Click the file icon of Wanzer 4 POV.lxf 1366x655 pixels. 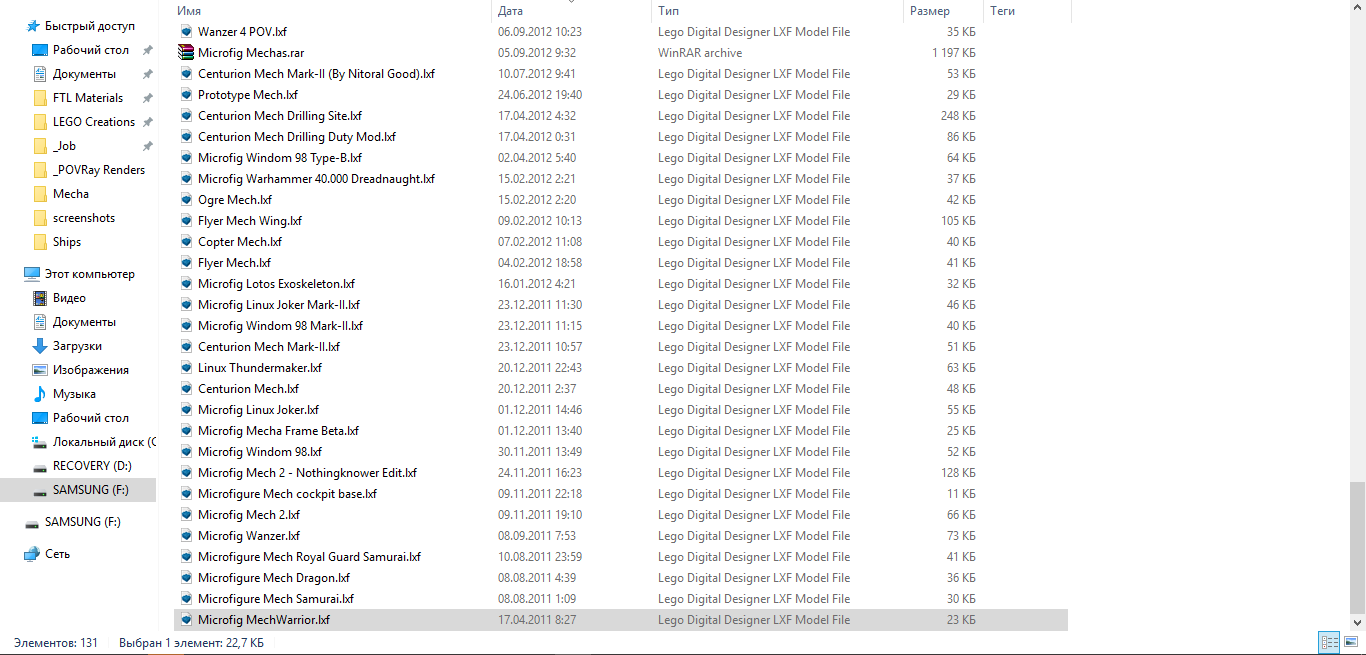tap(186, 32)
